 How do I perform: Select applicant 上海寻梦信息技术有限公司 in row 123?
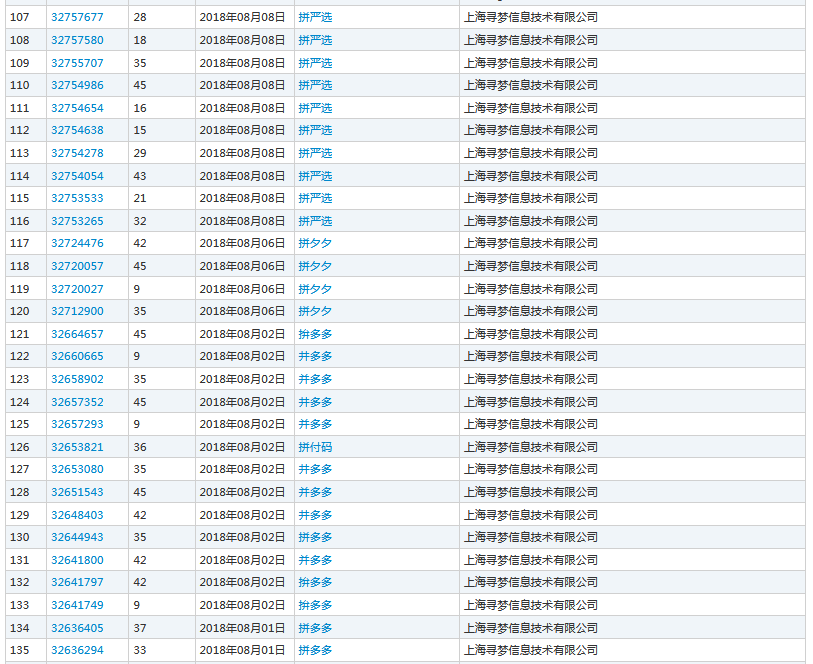tap(531, 379)
